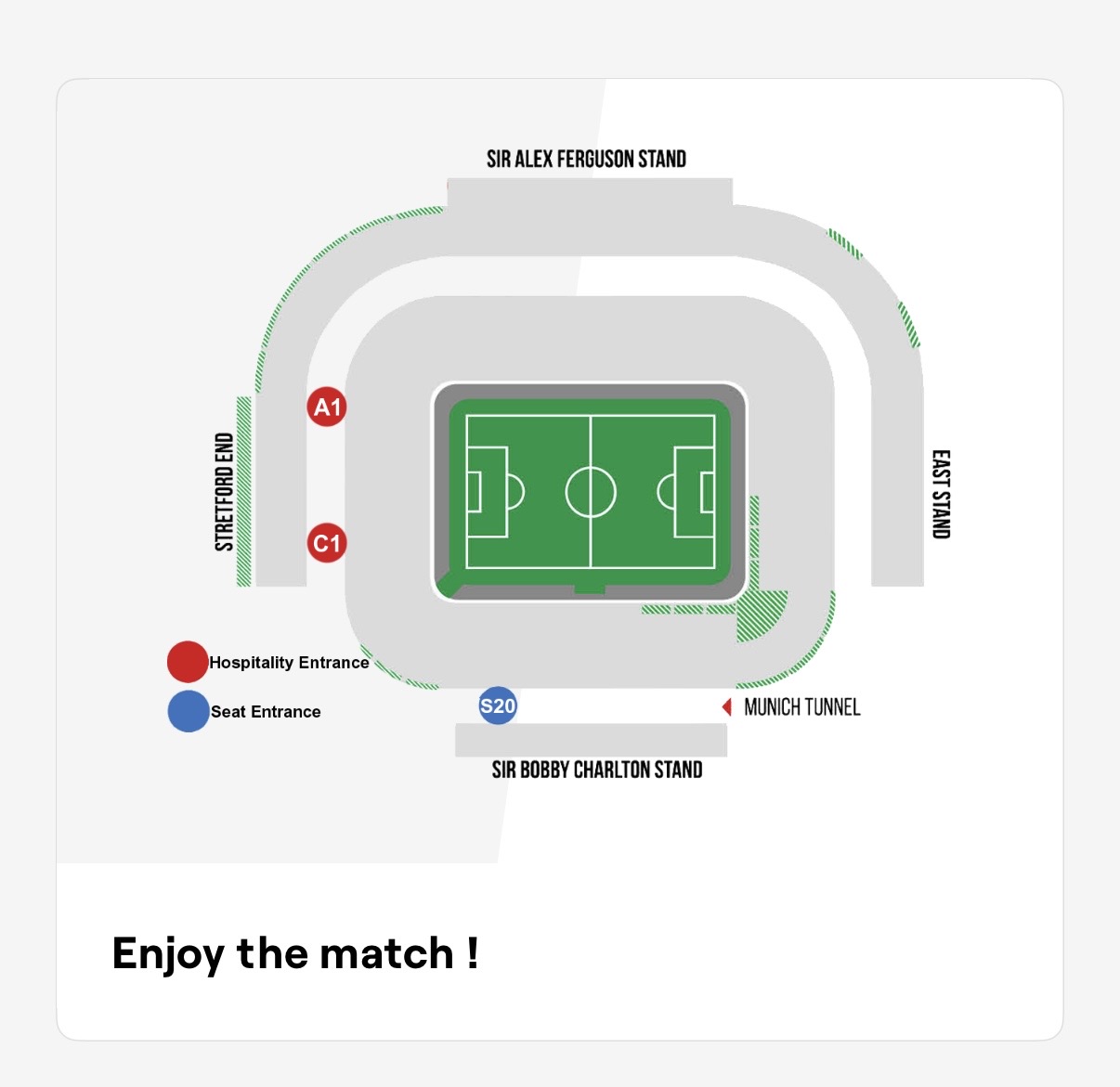Click the red Munich Tunnel arrow
This screenshot has height=1087, width=1120.
pyautogui.click(x=727, y=707)
